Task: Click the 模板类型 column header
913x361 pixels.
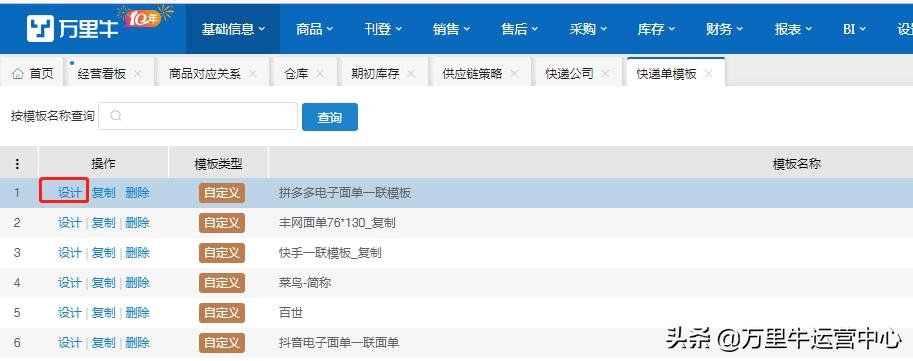Action: pyautogui.click(x=218, y=164)
